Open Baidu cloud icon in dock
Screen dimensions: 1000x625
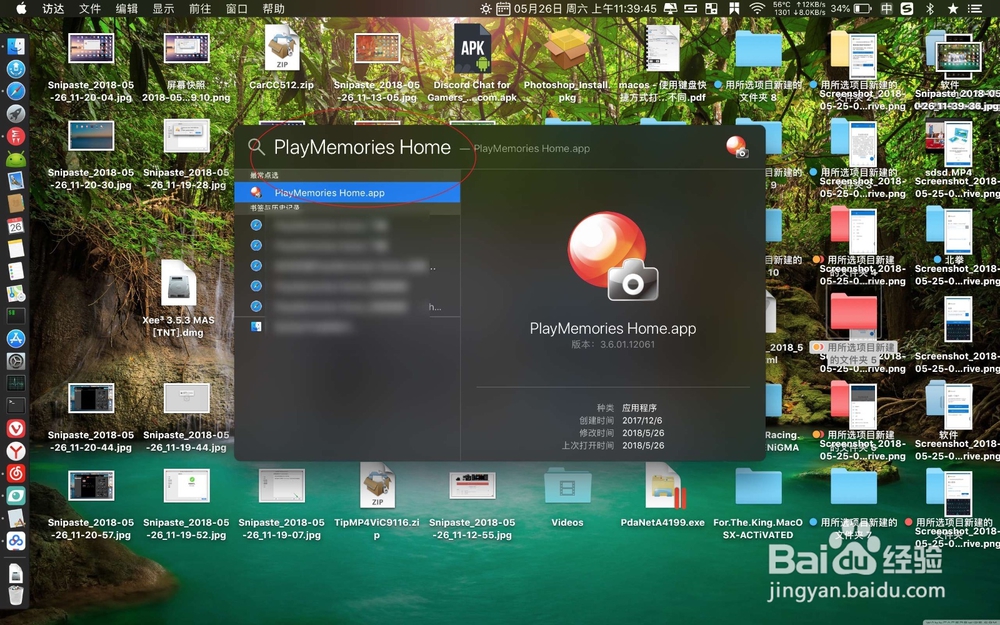[x=16, y=541]
